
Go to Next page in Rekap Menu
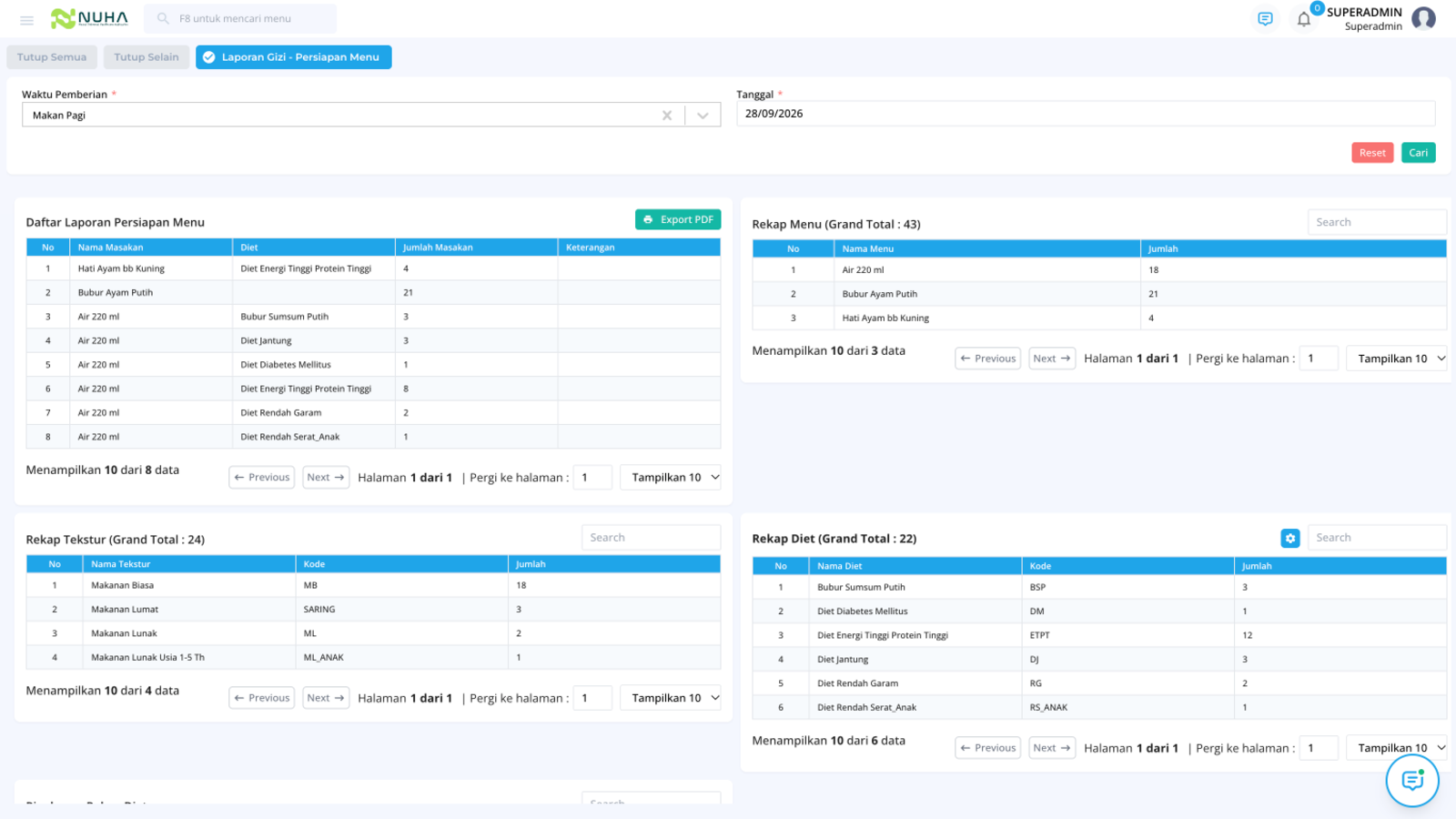point(1052,359)
